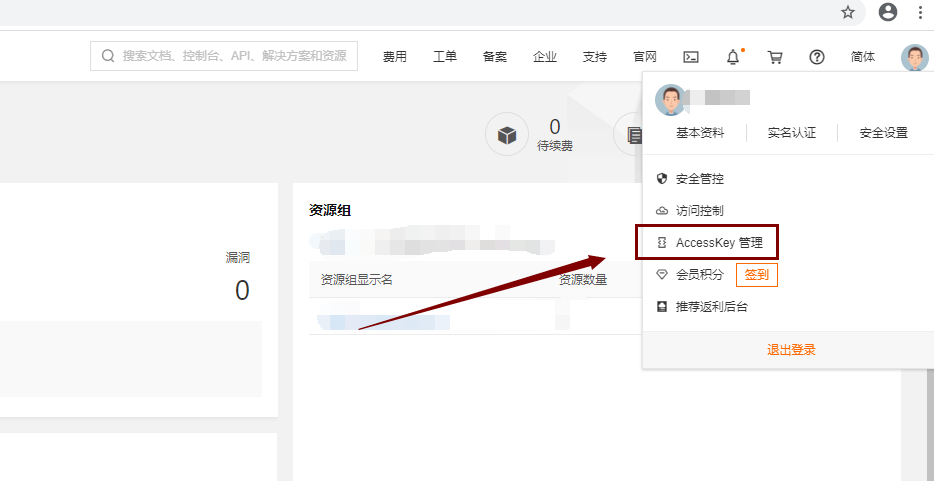Click the Cloud Shell terminal icon
This screenshot has width=934, height=481.
click(x=690, y=57)
